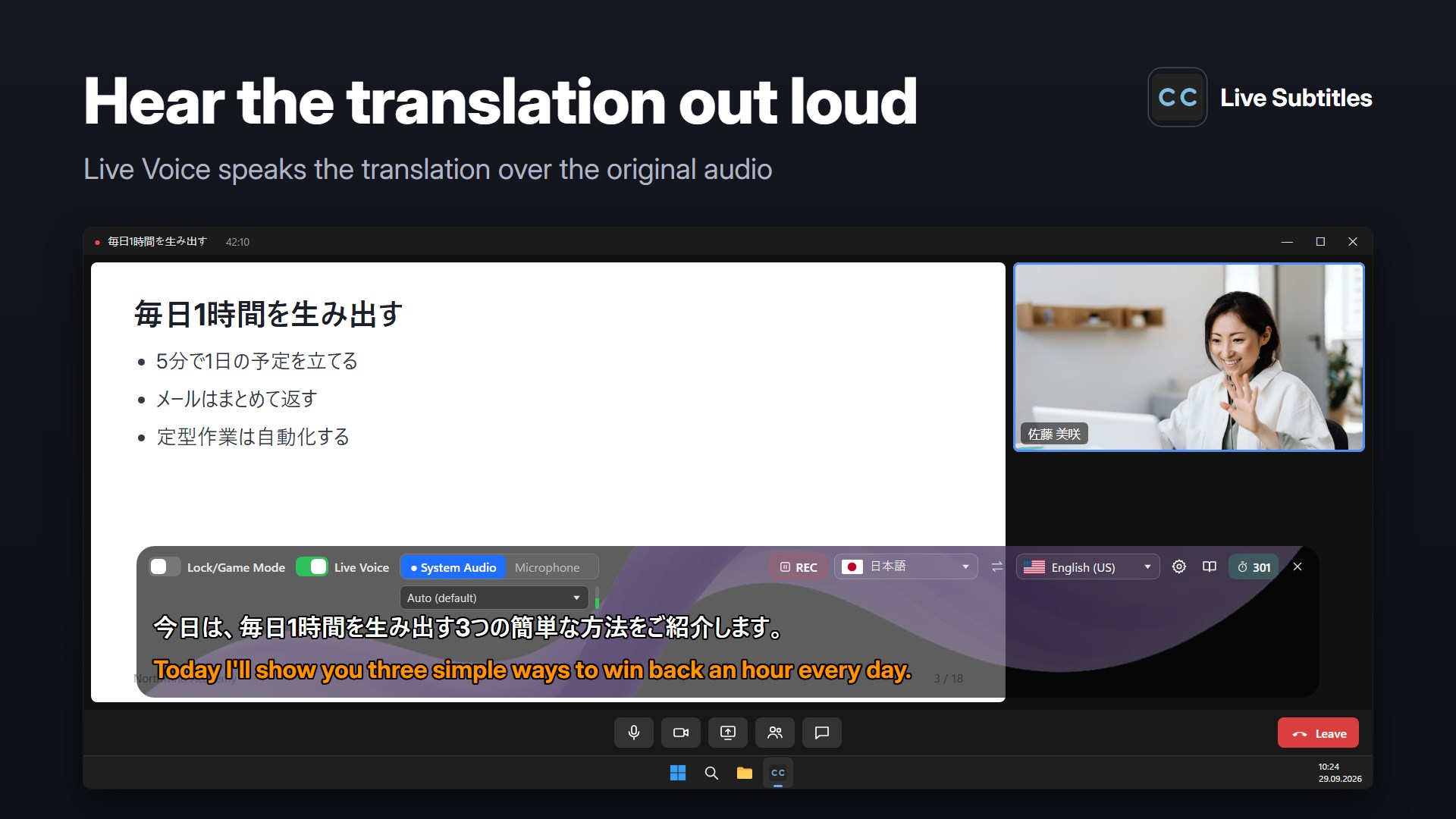
Task: Click the share screen icon
Action: [727, 733]
